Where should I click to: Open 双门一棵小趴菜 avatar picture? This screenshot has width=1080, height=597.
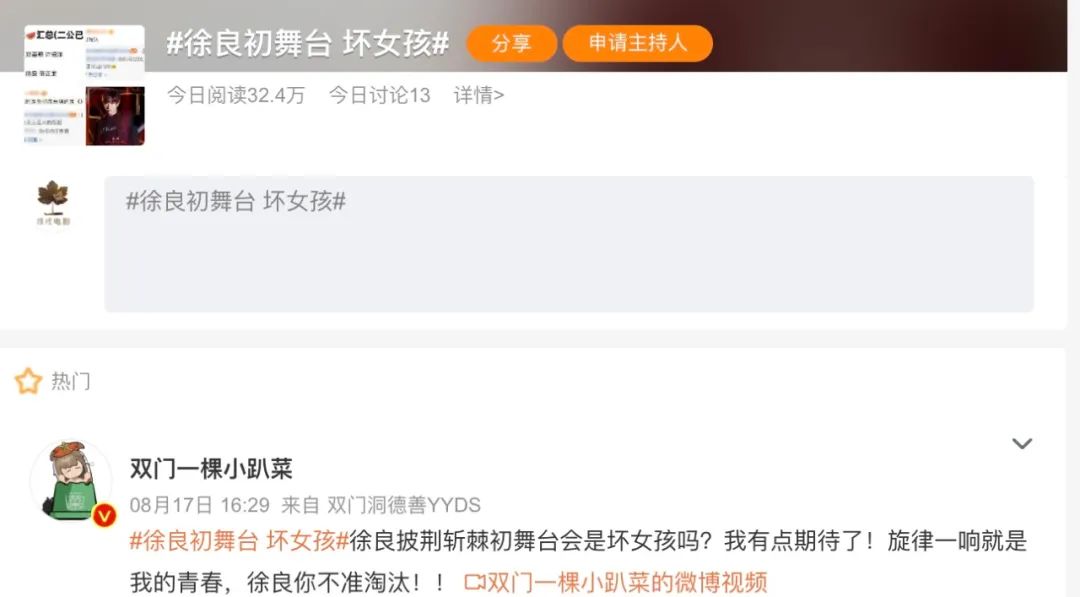(71, 481)
